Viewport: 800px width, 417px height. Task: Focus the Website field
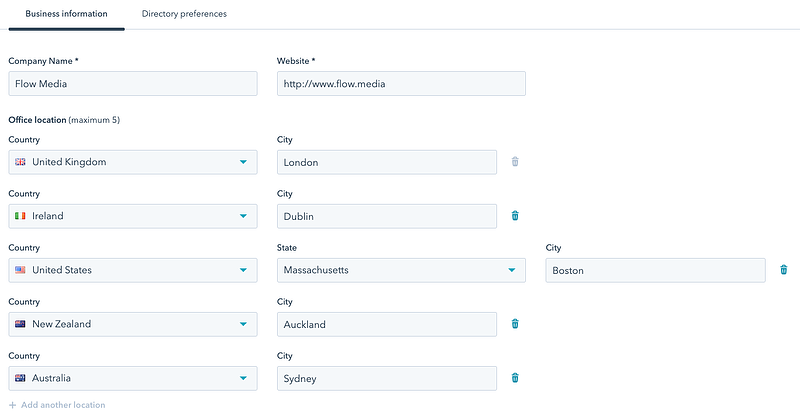click(x=401, y=84)
